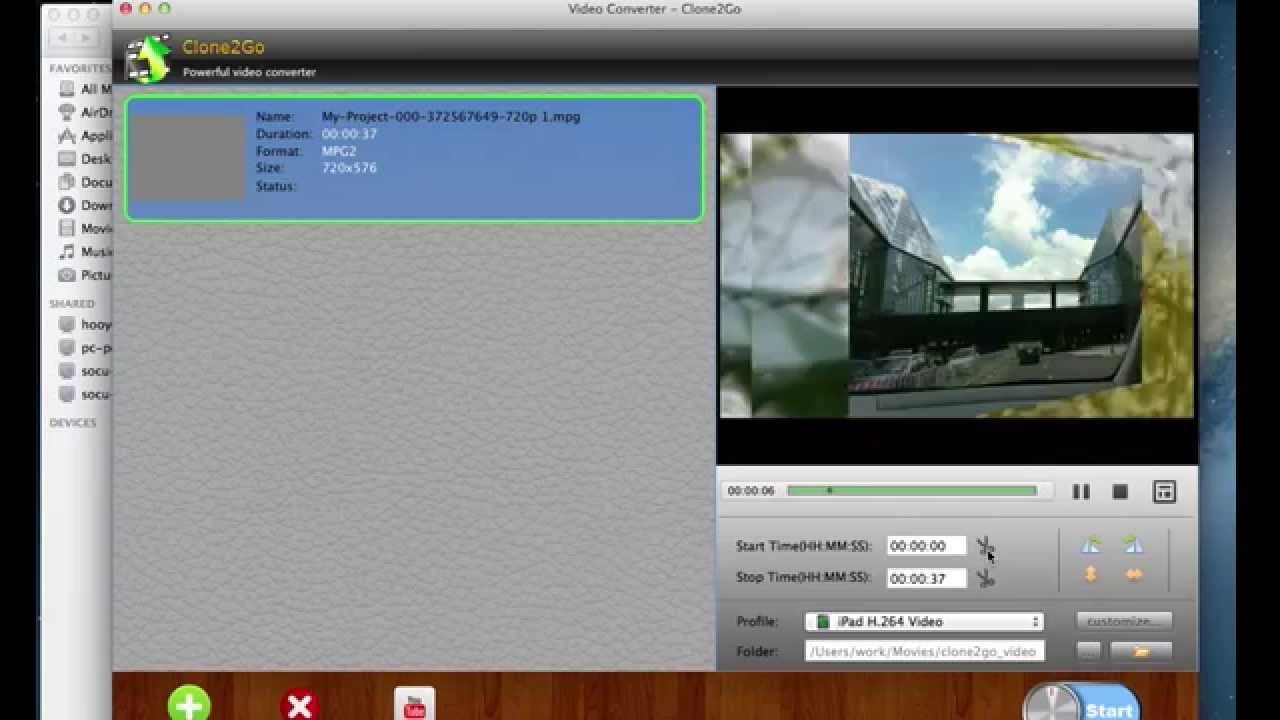The width and height of the screenshot is (1280, 720).
Task: Click the MPG2 format value
Action: tap(339, 151)
